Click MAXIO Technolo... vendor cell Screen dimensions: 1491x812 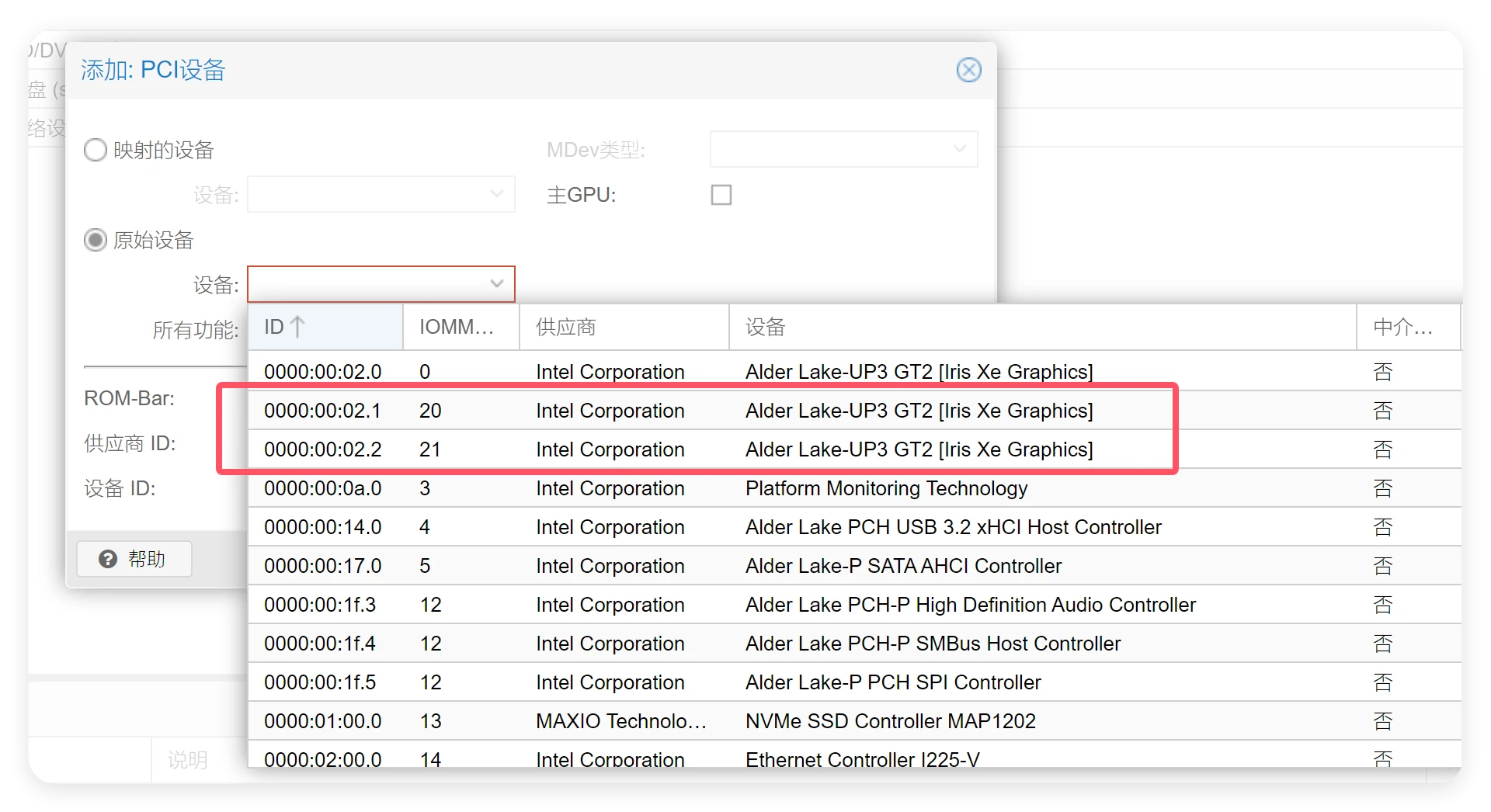(621, 721)
